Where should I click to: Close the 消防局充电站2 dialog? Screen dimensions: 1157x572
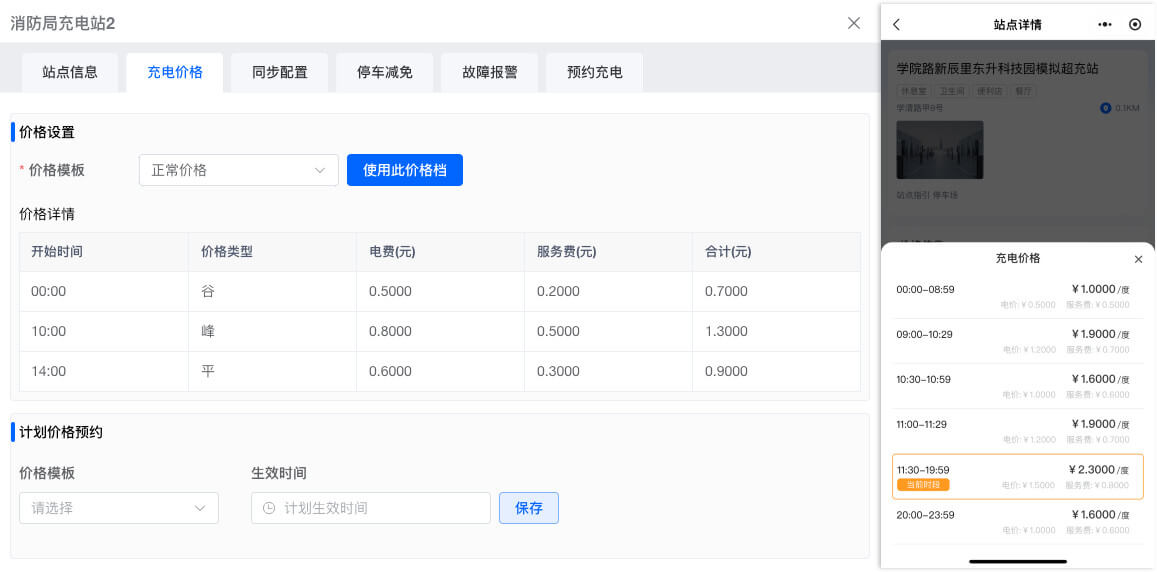853,23
